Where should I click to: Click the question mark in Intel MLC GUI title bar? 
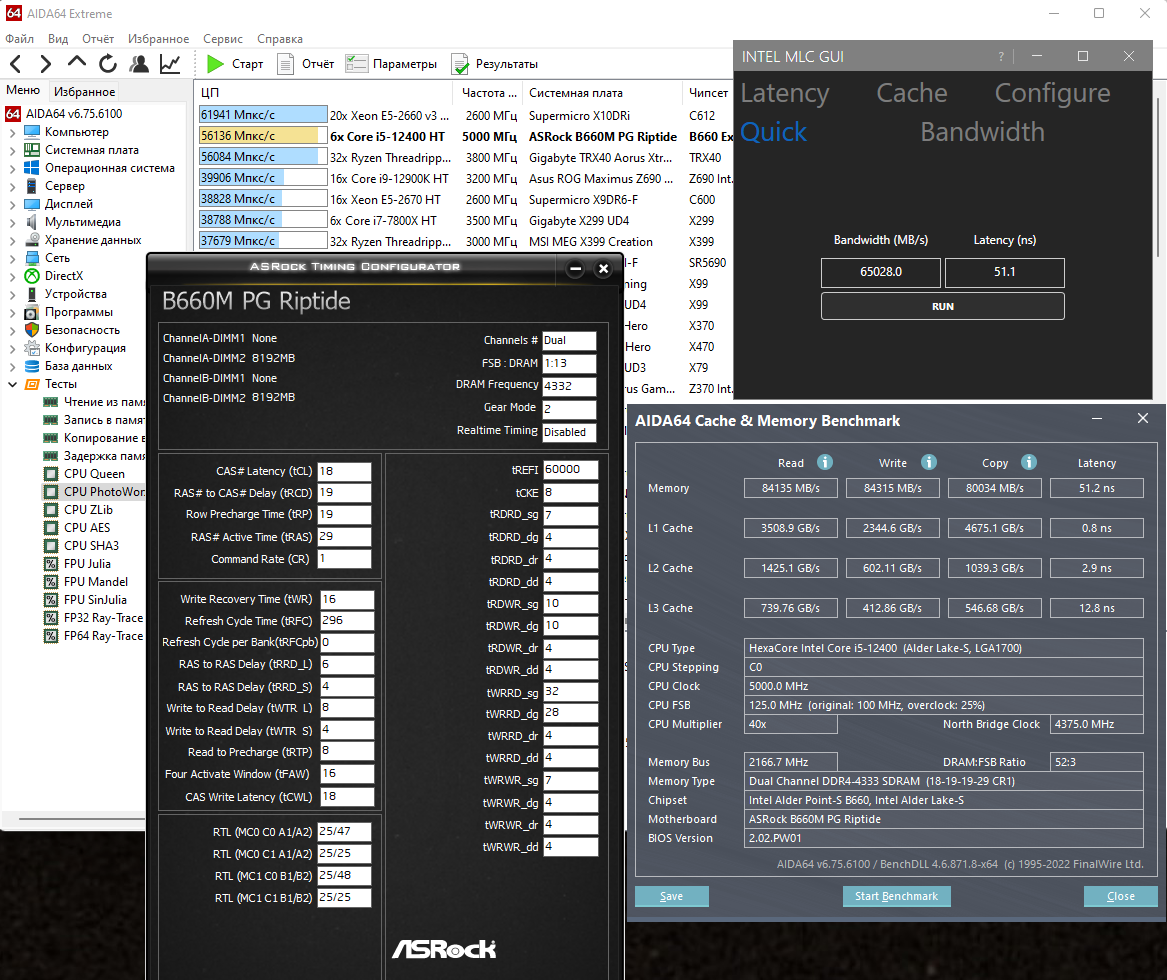pos(1001,57)
